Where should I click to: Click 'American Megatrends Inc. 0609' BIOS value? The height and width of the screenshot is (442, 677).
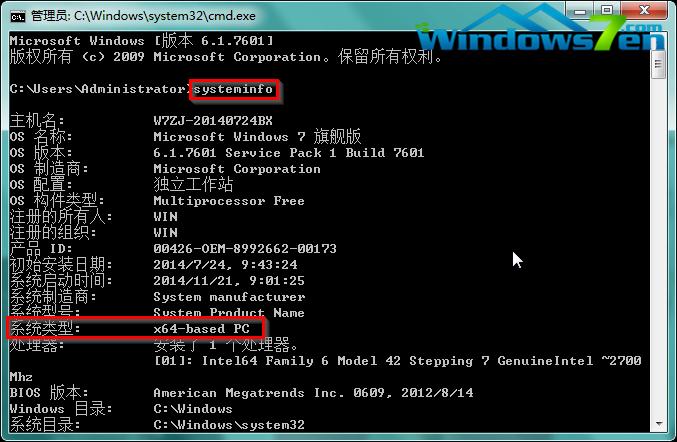(x=313, y=393)
